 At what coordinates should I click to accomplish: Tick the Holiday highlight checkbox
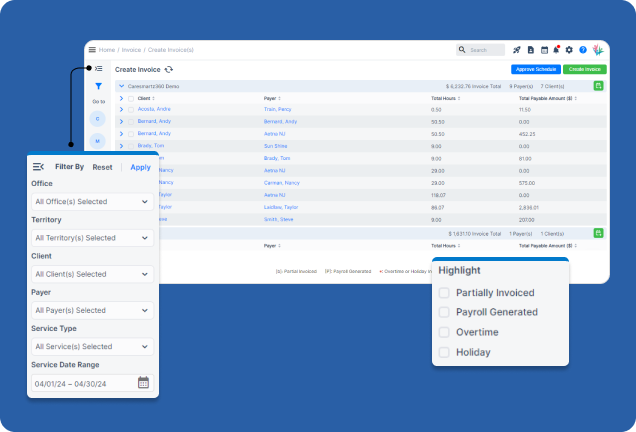point(444,352)
